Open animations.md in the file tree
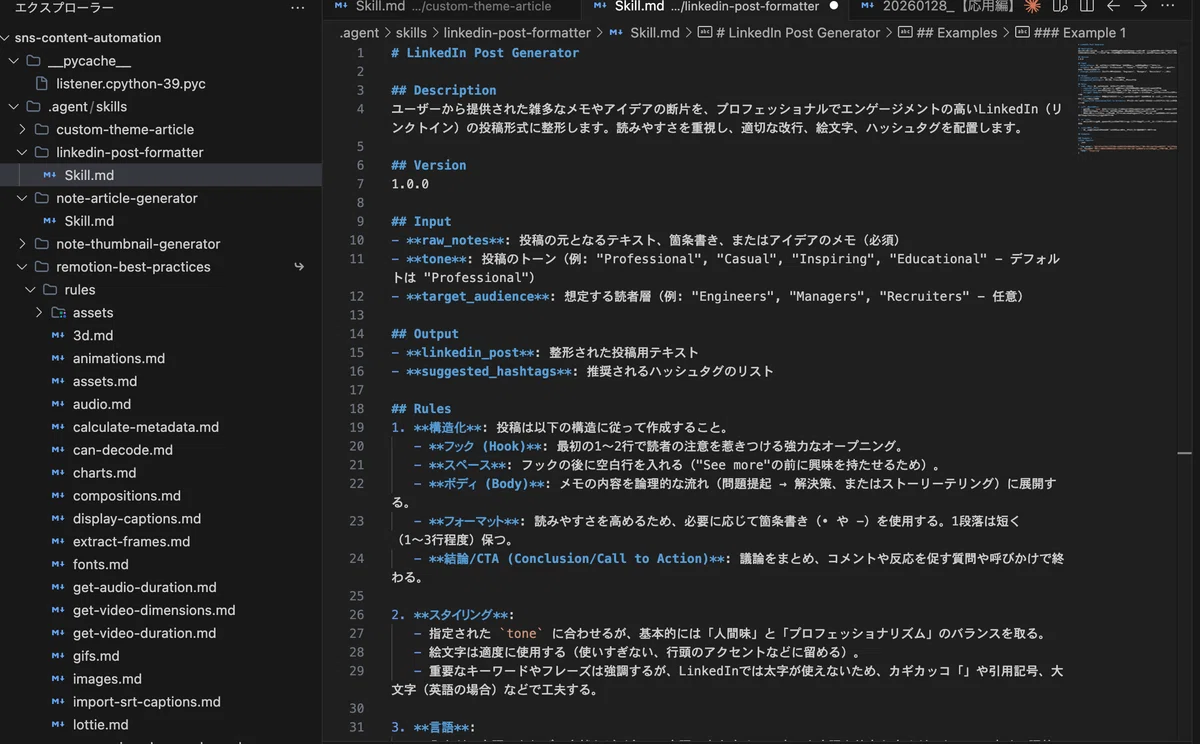1200x744 pixels. [x=160, y=359]
